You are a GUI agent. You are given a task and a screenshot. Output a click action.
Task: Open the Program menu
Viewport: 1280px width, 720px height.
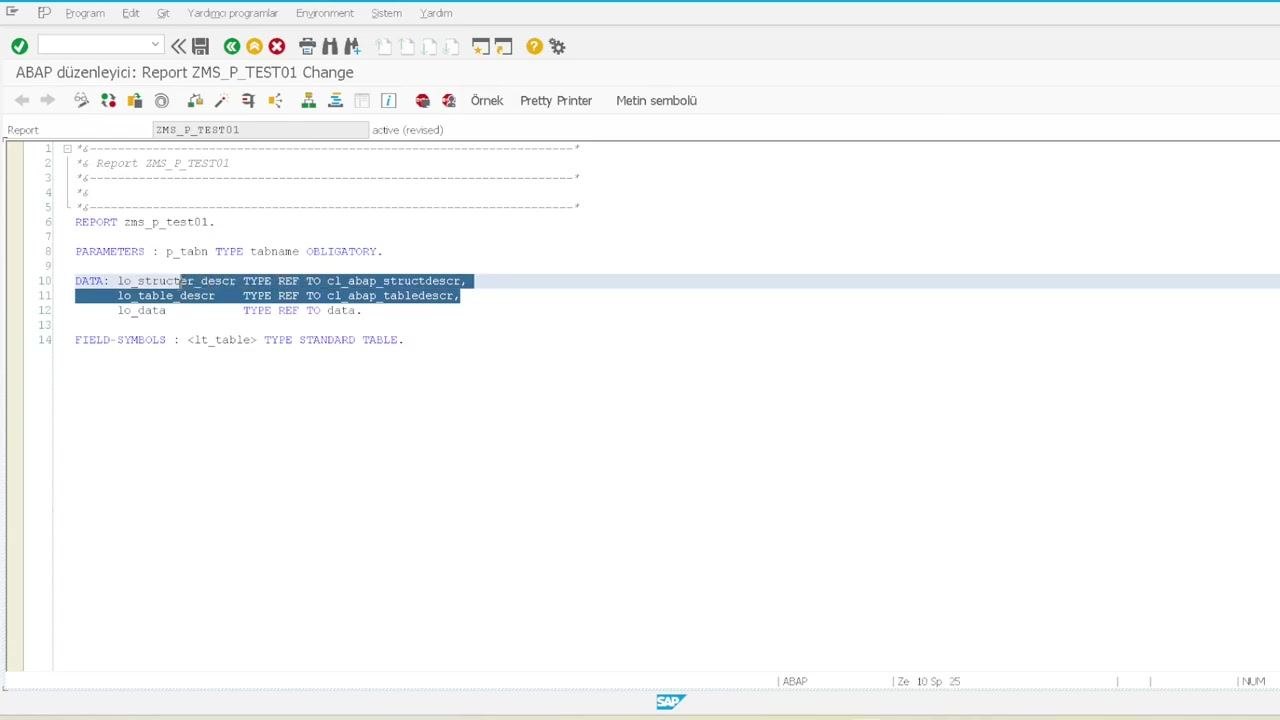pos(85,13)
